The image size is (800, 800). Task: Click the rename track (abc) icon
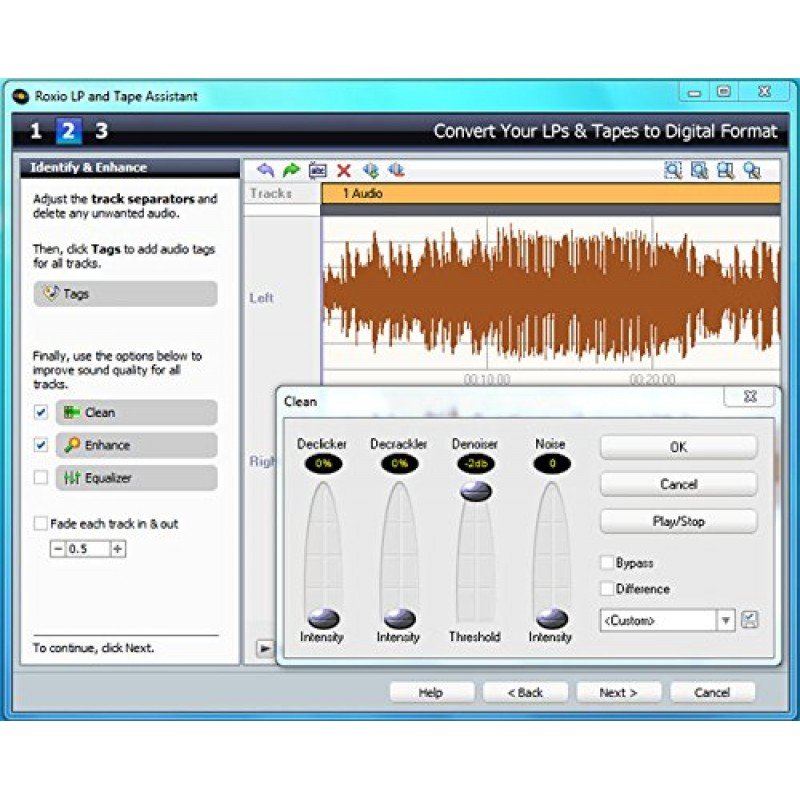click(x=318, y=170)
